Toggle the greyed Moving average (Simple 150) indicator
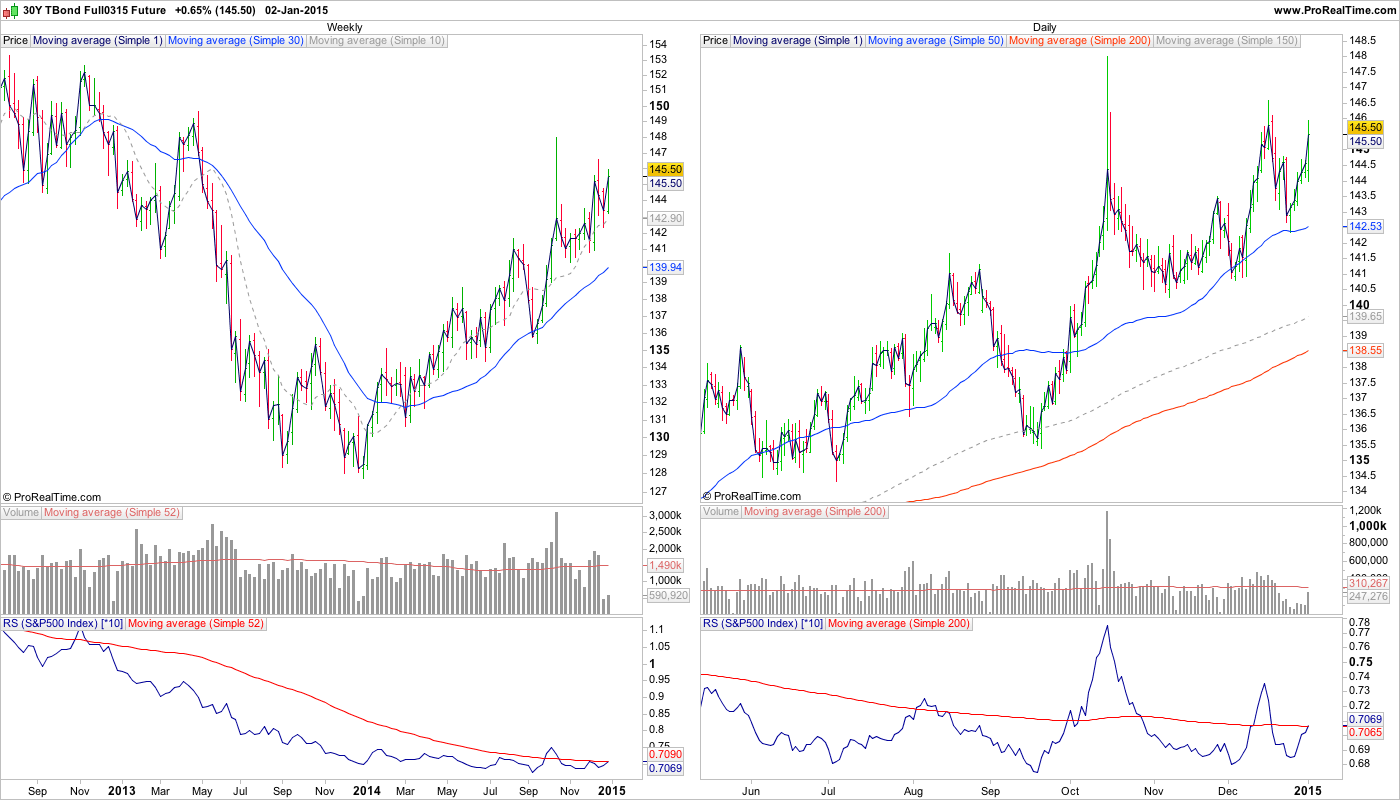This screenshot has width=1400, height=800. (x=1226, y=41)
